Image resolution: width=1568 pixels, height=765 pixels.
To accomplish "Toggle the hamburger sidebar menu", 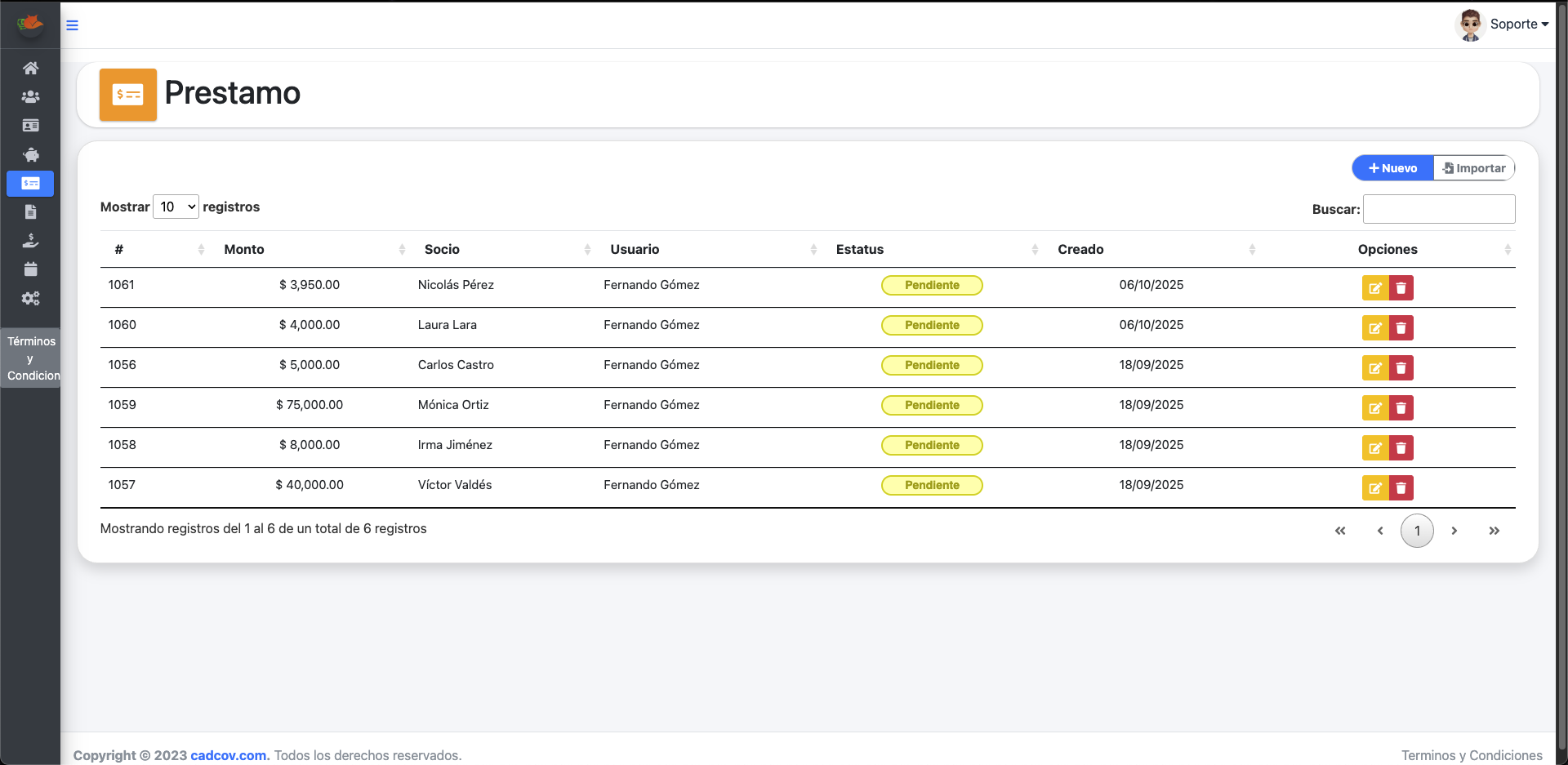I will coord(73,25).
